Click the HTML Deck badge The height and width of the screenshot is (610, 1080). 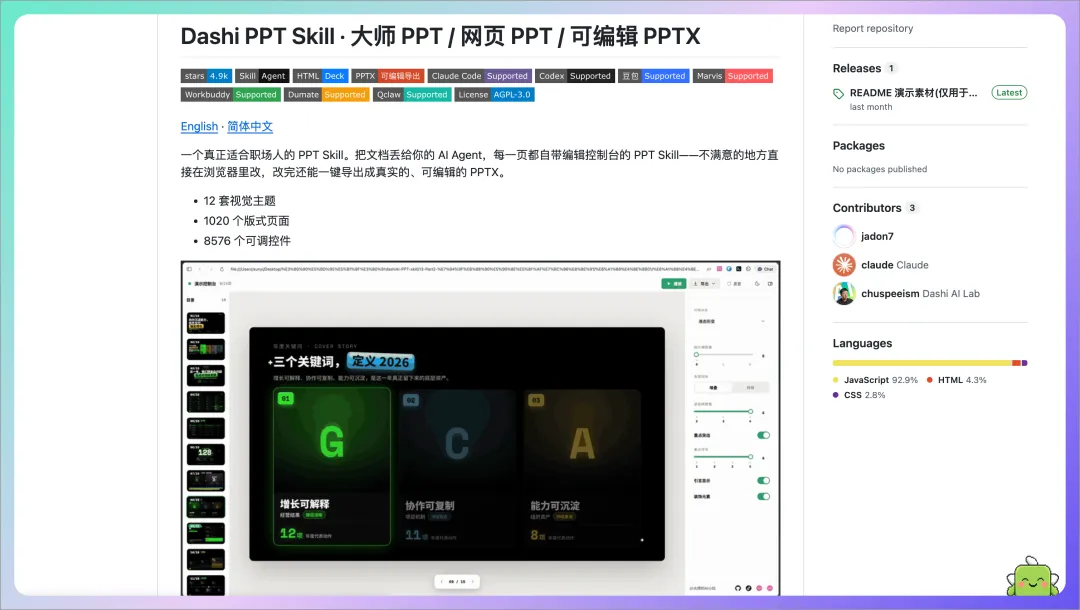click(x=320, y=76)
